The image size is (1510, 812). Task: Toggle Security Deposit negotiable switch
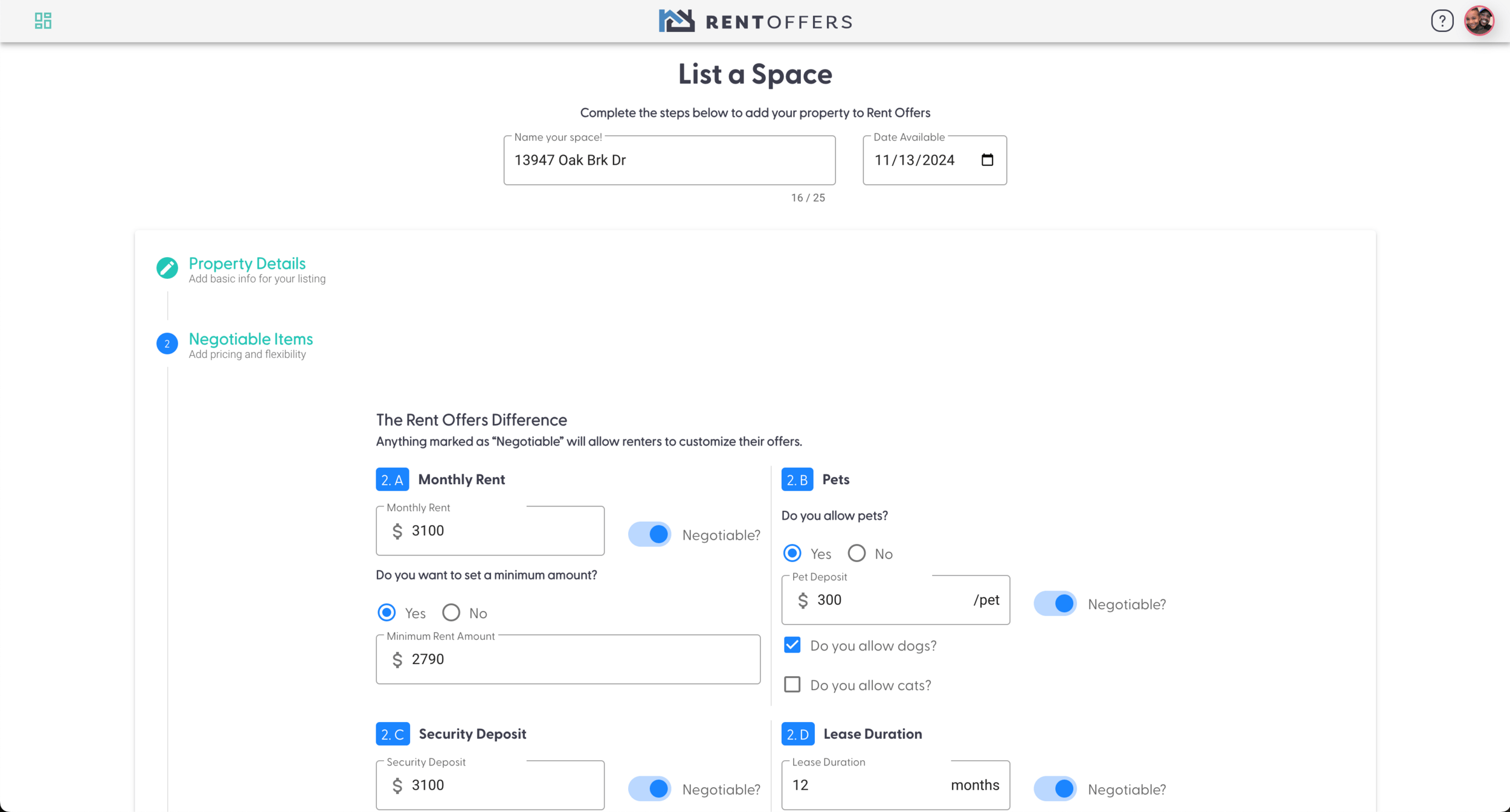650,788
